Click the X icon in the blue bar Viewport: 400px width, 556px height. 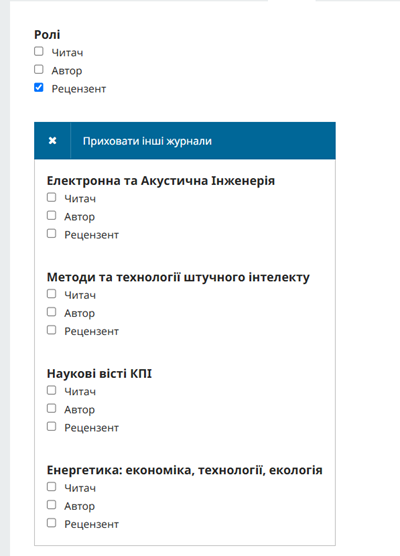pyautogui.click(x=52, y=141)
